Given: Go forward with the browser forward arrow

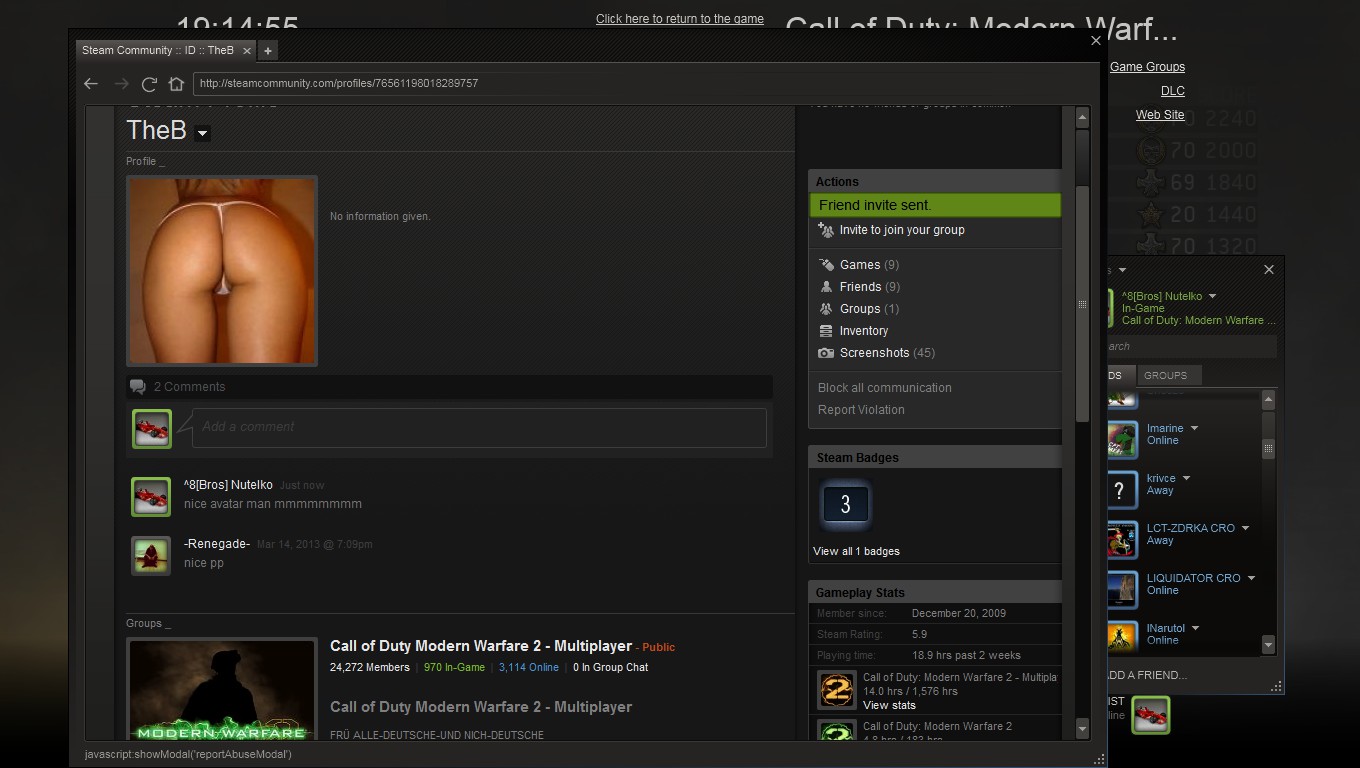Looking at the screenshot, I should (x=121, y=84).
